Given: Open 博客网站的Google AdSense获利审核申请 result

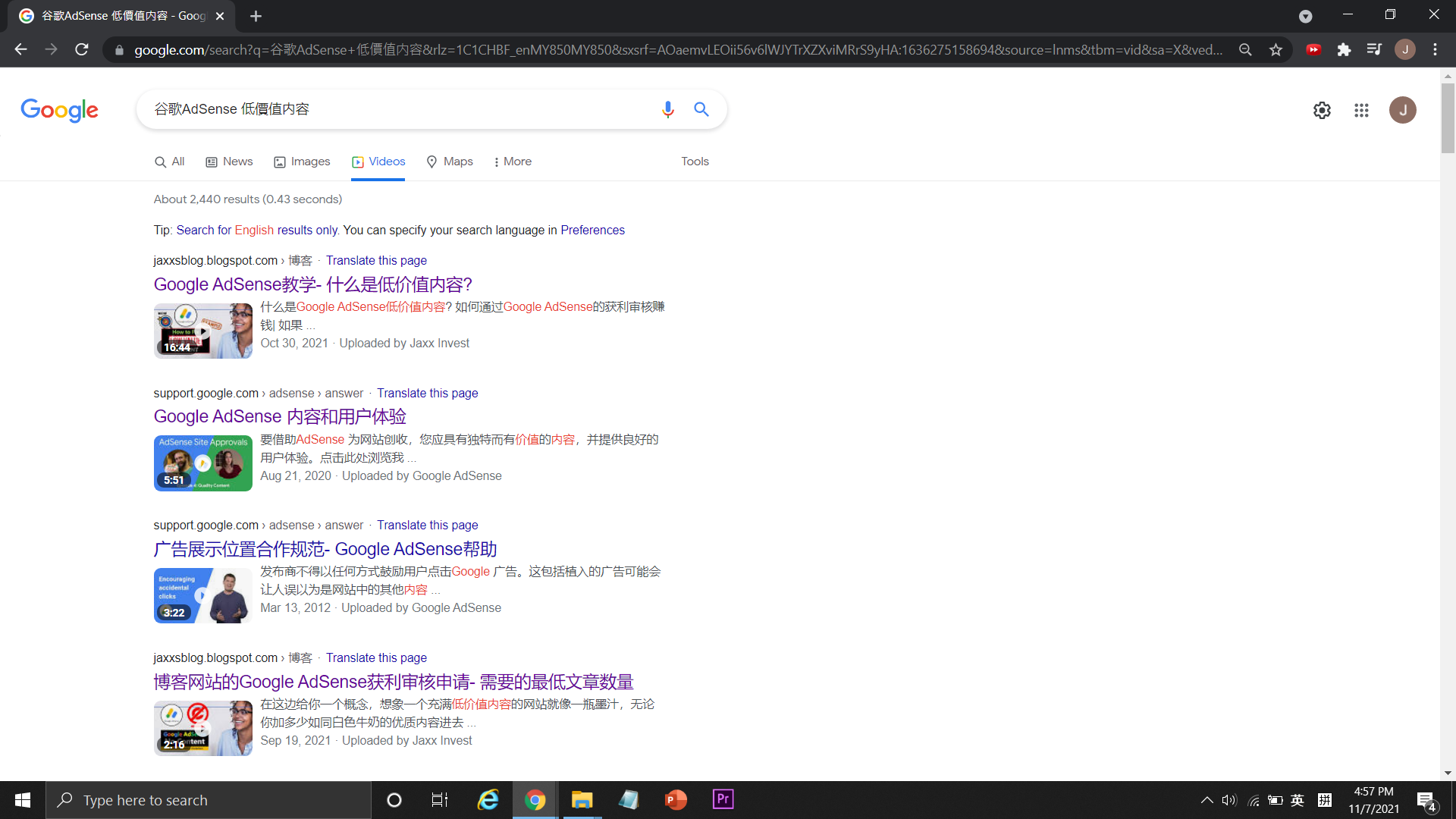Looking at the screenshot, I should [x=394, y=682].
